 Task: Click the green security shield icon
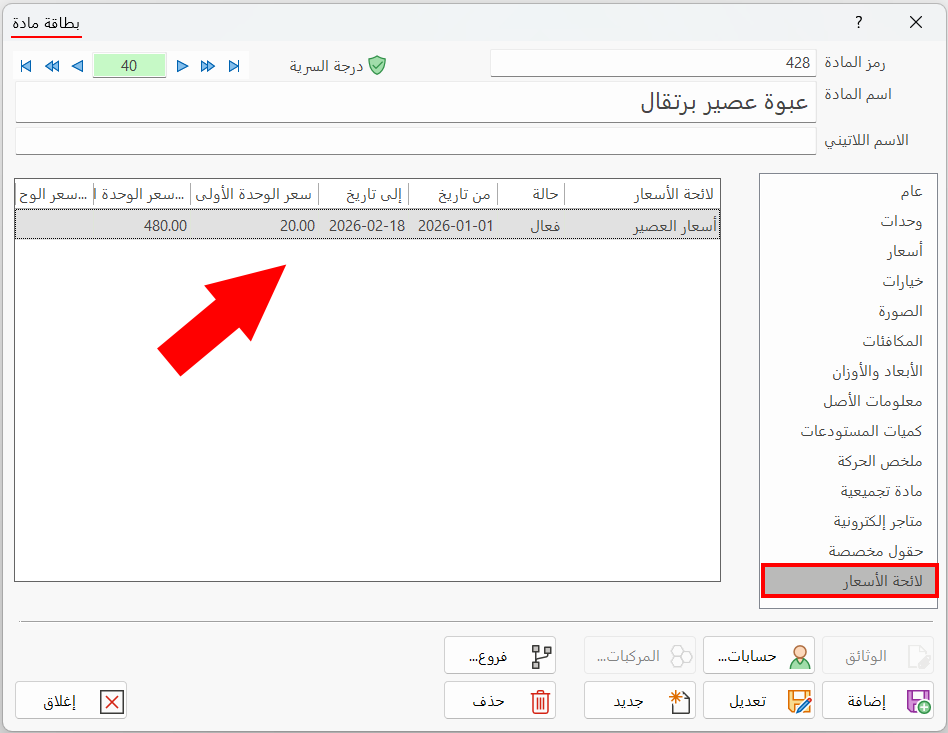377,65
